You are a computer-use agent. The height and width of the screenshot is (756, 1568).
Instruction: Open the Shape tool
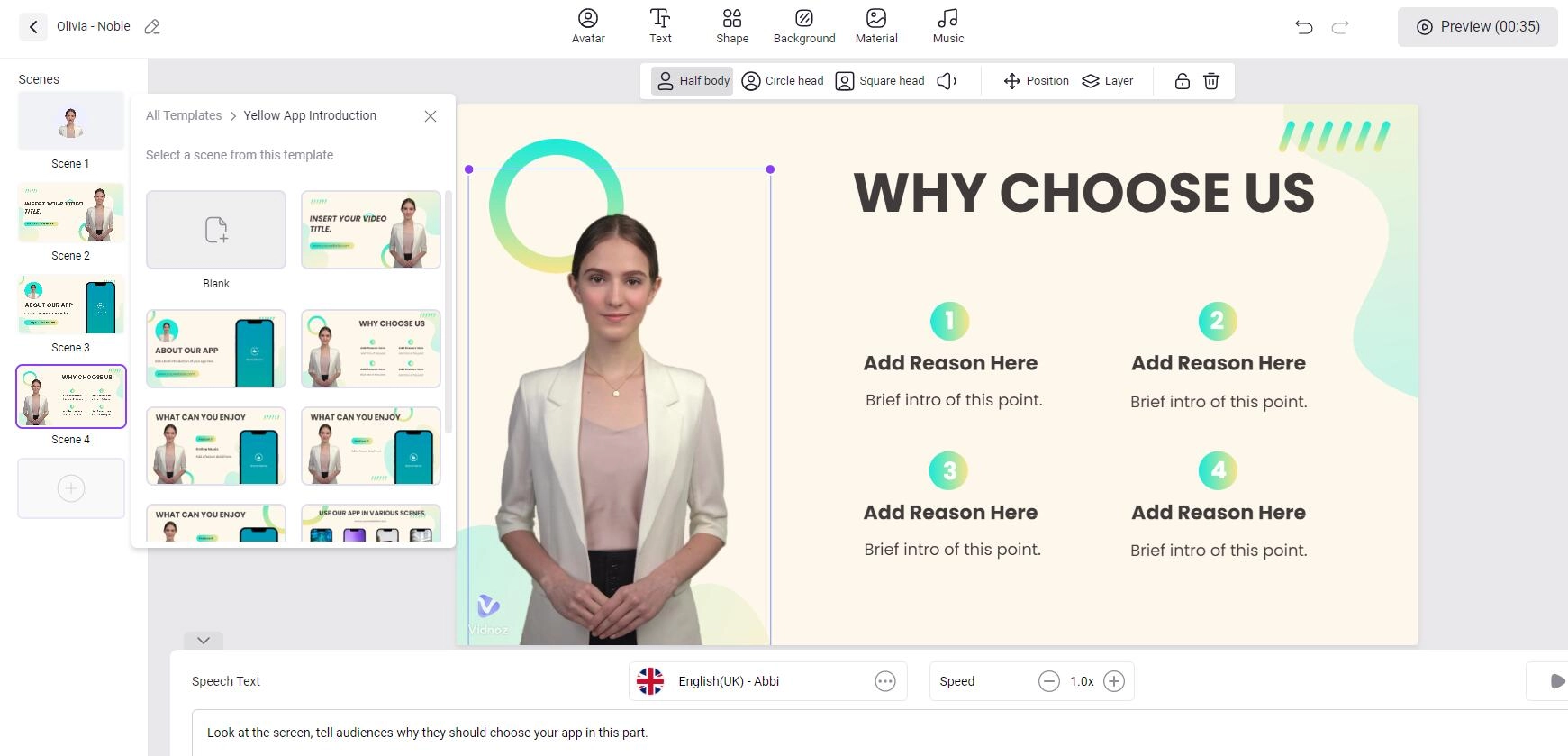click(x=732, y=26)
